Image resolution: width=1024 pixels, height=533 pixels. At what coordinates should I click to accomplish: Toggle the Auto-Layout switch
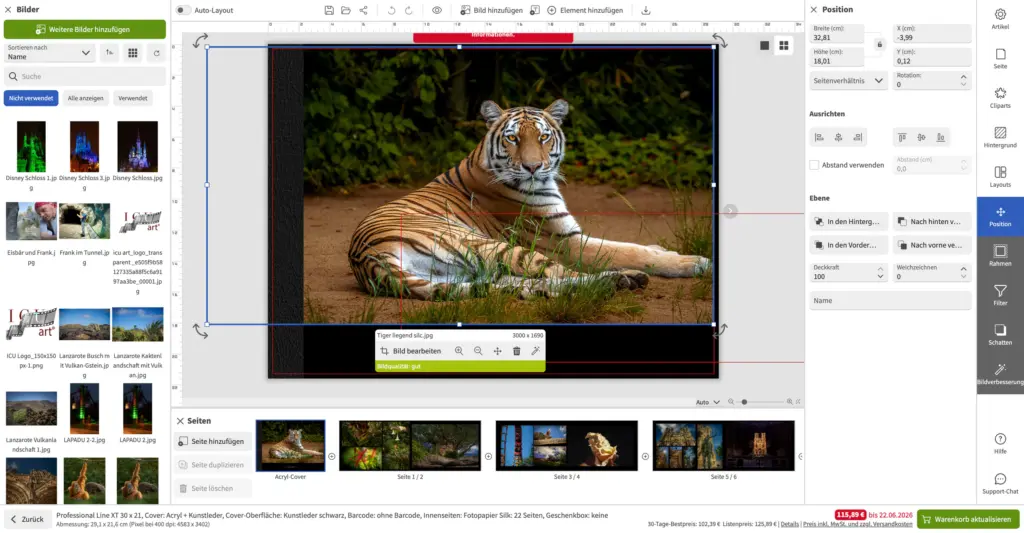tap(184, 10)
